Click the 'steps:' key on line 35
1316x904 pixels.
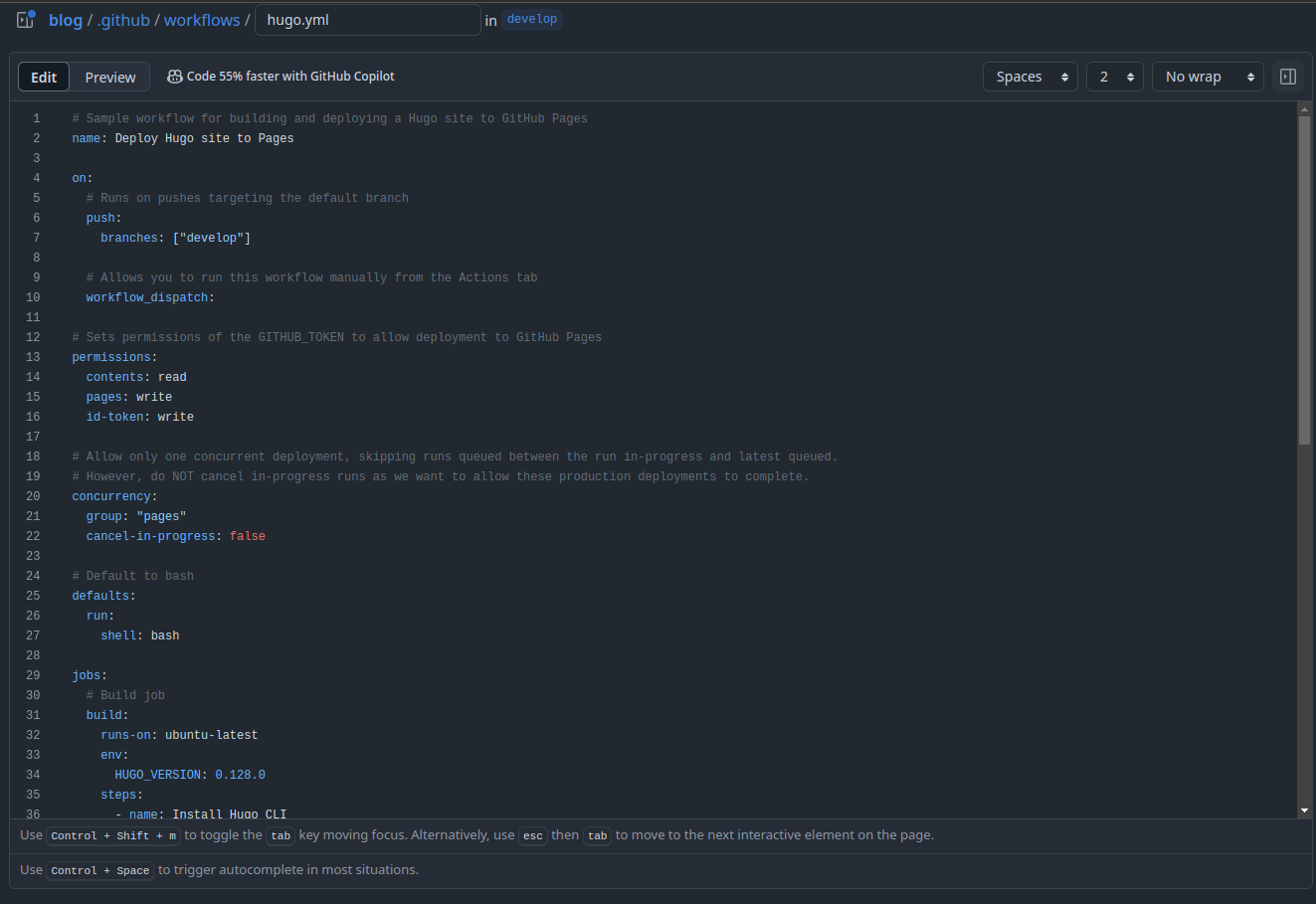coord(121,795)
